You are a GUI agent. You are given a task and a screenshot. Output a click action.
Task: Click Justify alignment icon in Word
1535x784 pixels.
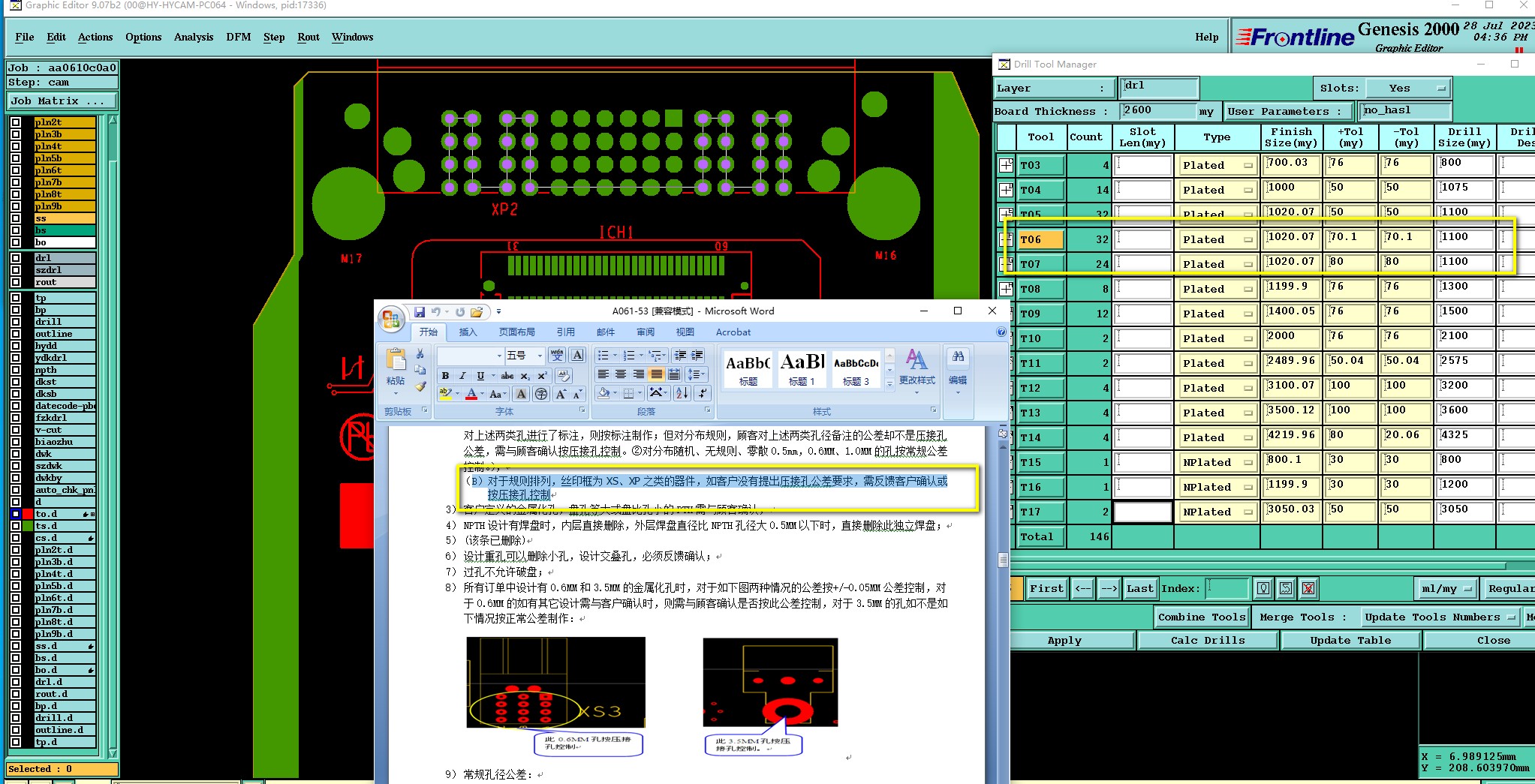[656, 374]
